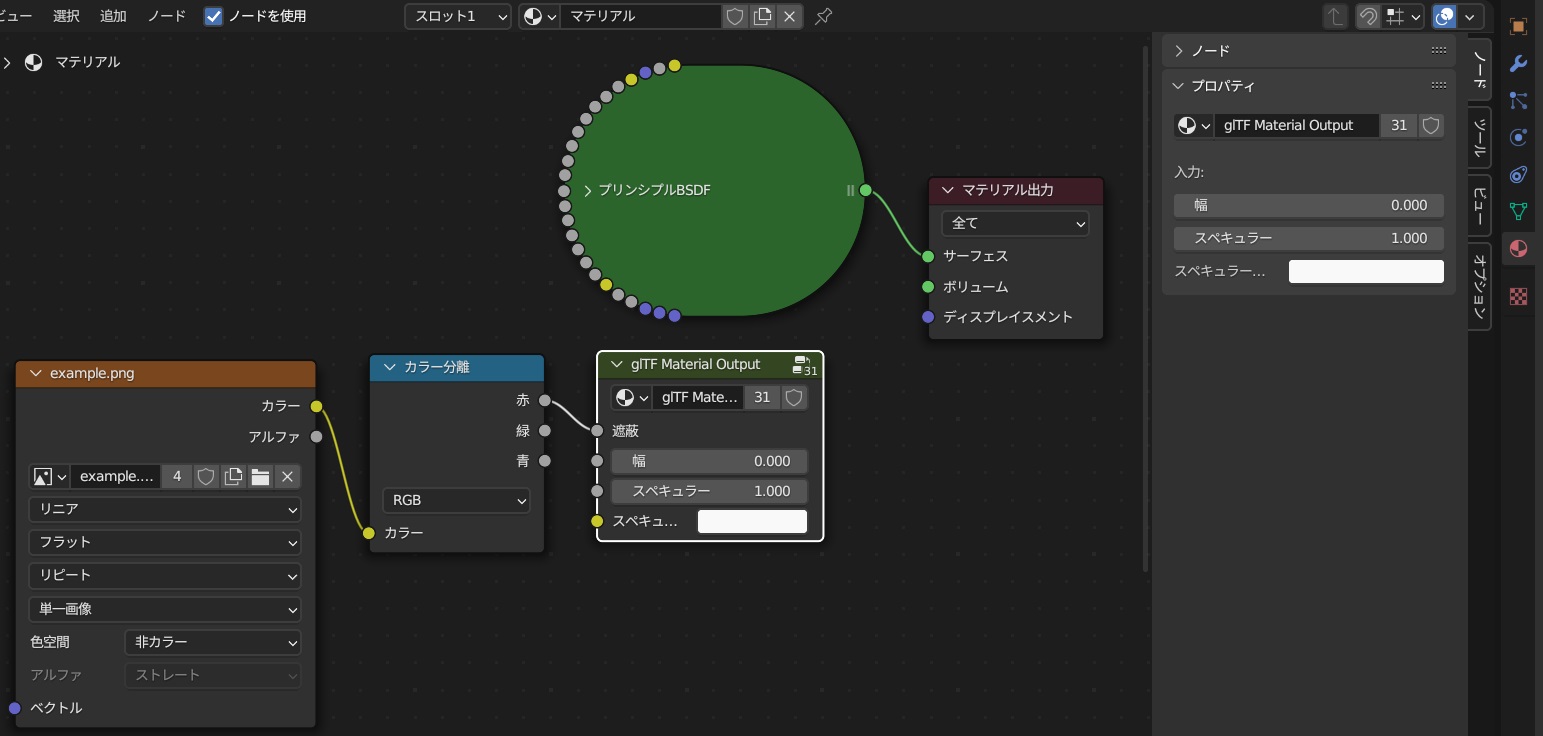This screenshot has height=736, width=1543.
Task: Click the new material duplicate icon in header
Action: click(762, 16)
